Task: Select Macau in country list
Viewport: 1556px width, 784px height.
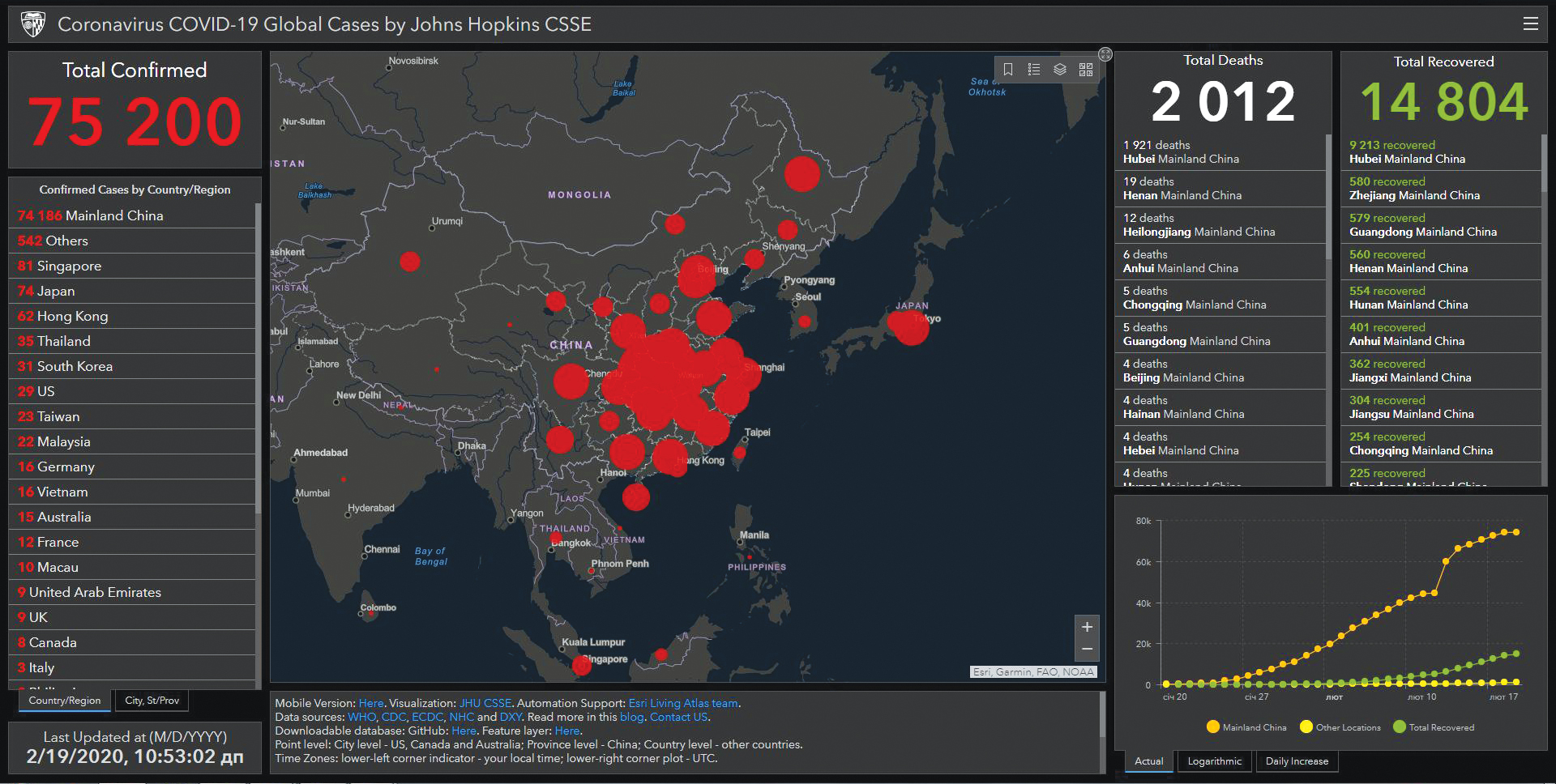Action: 133,567
